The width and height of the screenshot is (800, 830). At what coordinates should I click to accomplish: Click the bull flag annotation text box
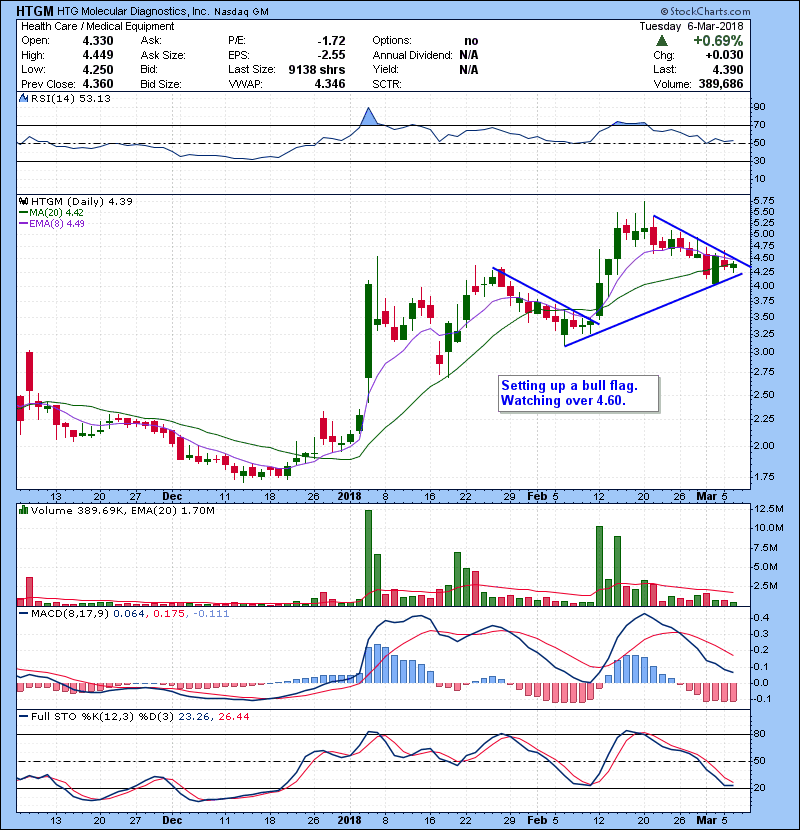point(579,393)
